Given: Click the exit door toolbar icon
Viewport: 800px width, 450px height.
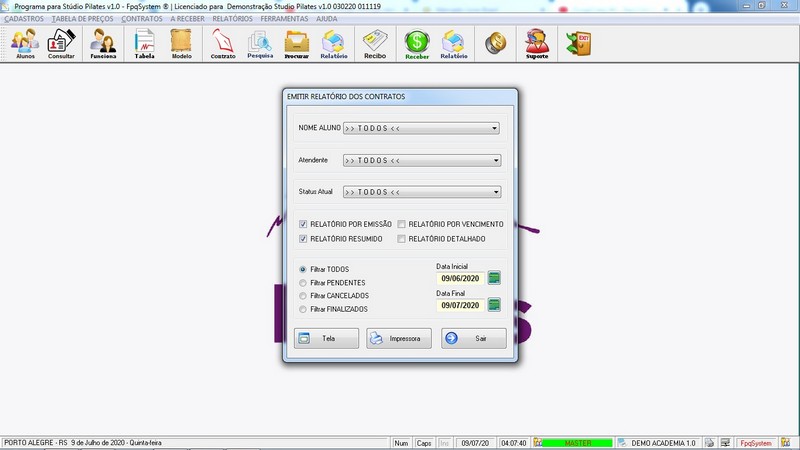Looking at the screenshot, I should pos(579,43).
